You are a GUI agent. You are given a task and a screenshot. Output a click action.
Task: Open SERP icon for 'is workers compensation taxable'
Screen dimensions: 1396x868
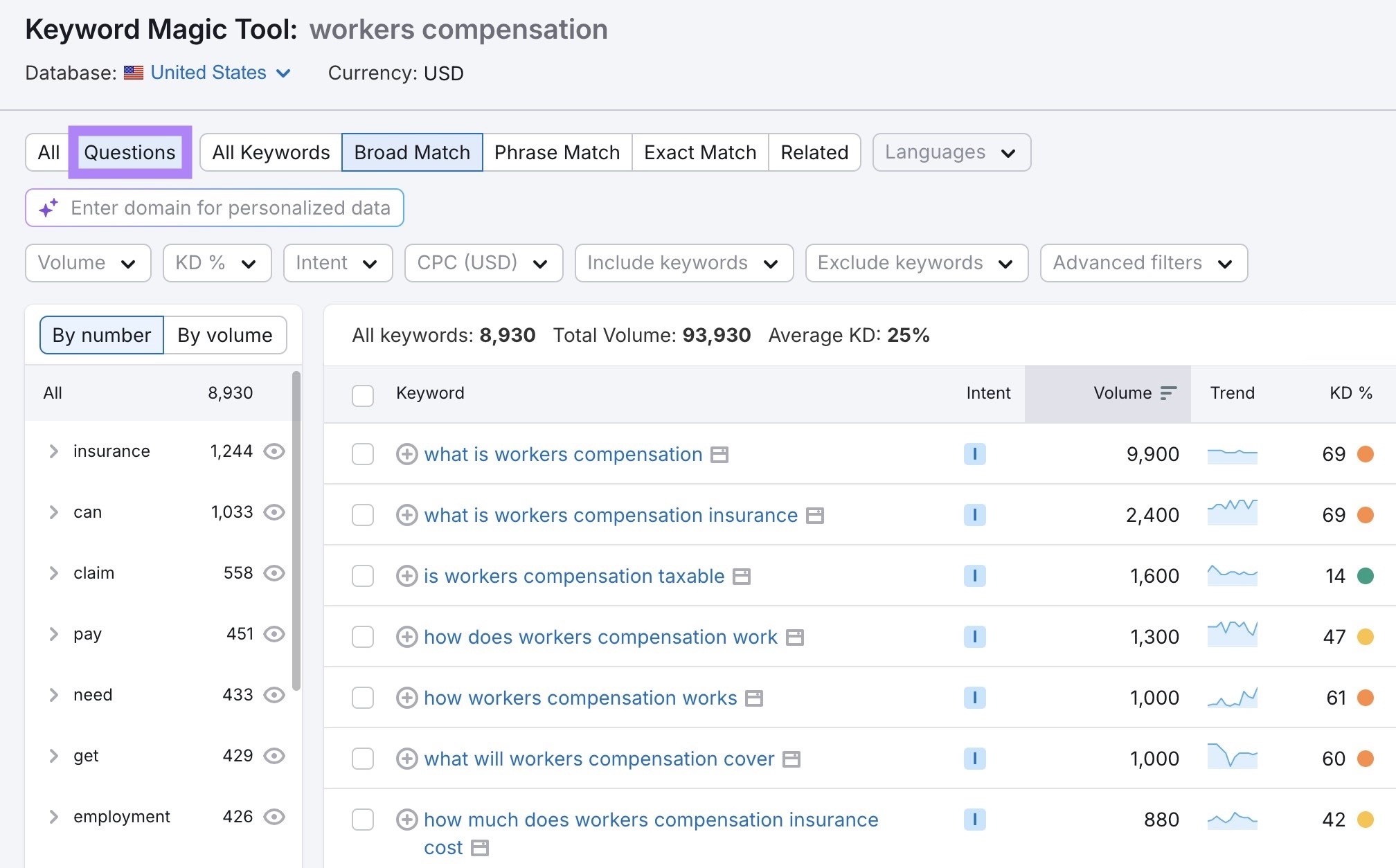tap(742, 577)
